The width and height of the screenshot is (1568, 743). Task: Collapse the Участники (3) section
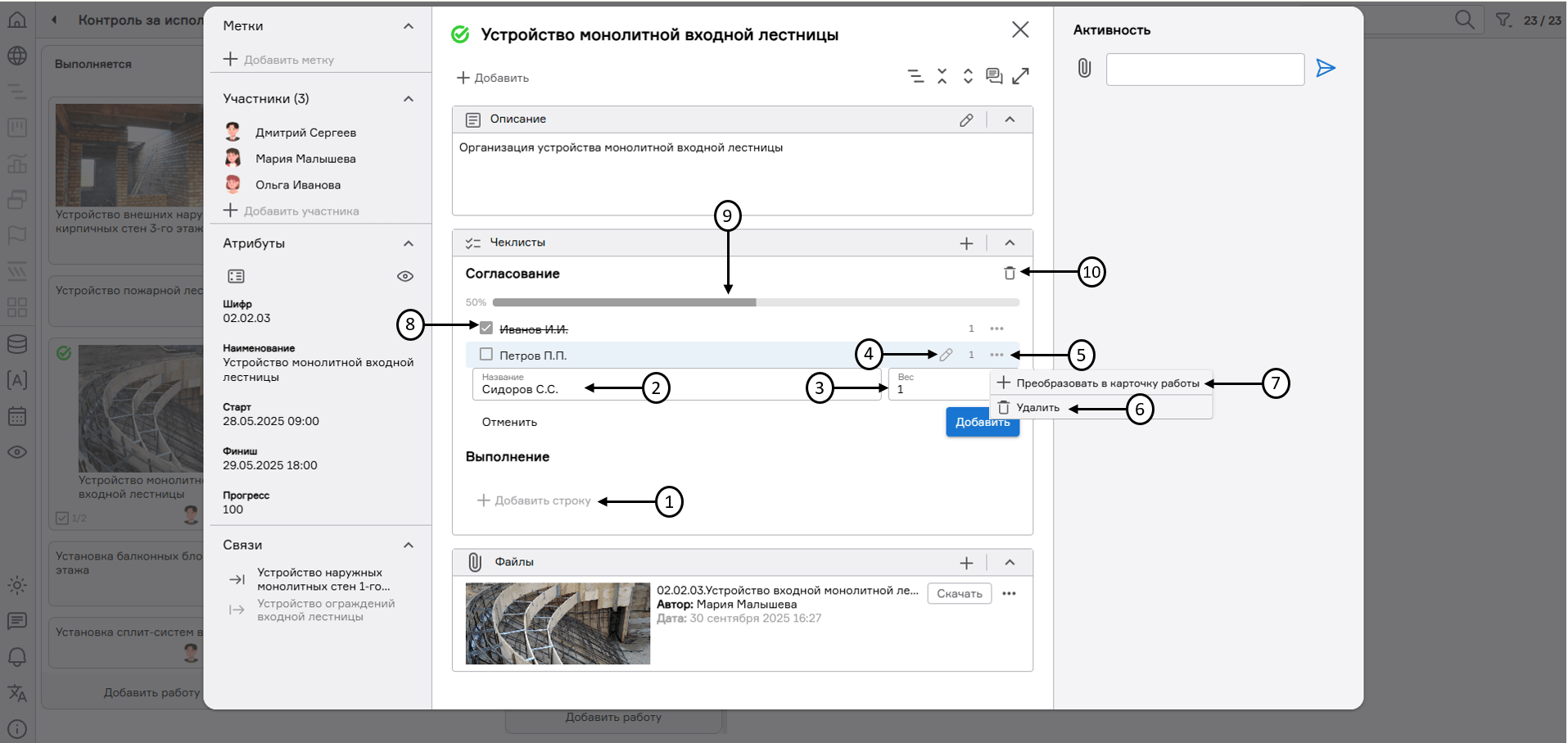tap(409, 99)
